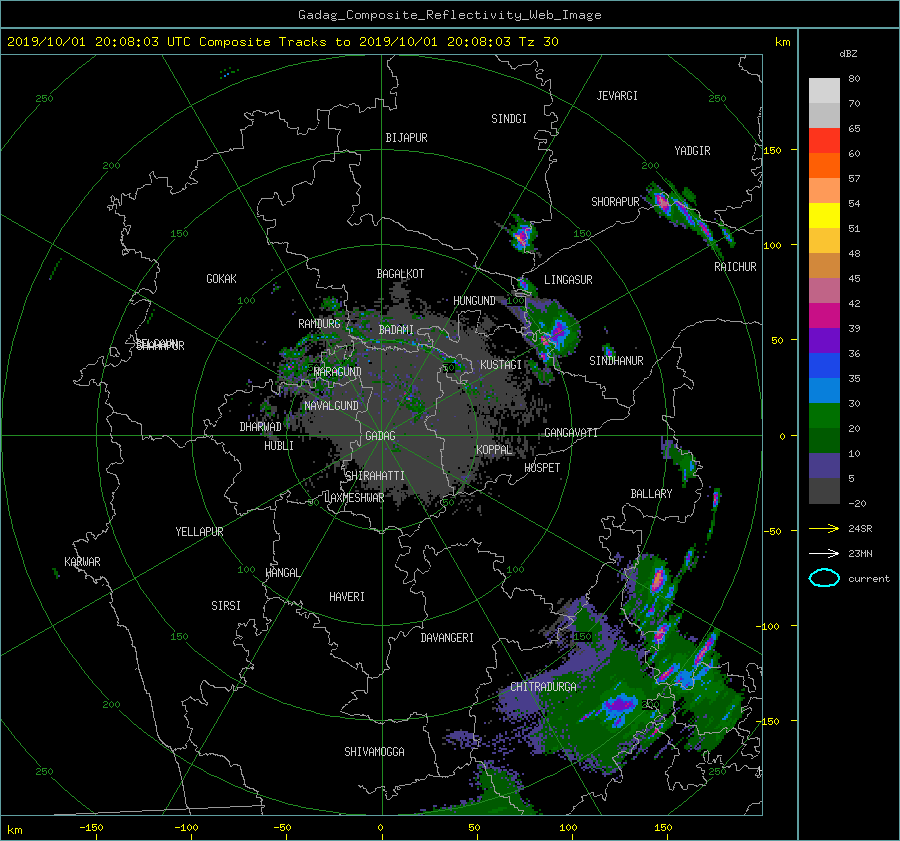
Task: Select the BIJAPUR city label
Action: tap(406, 138)
